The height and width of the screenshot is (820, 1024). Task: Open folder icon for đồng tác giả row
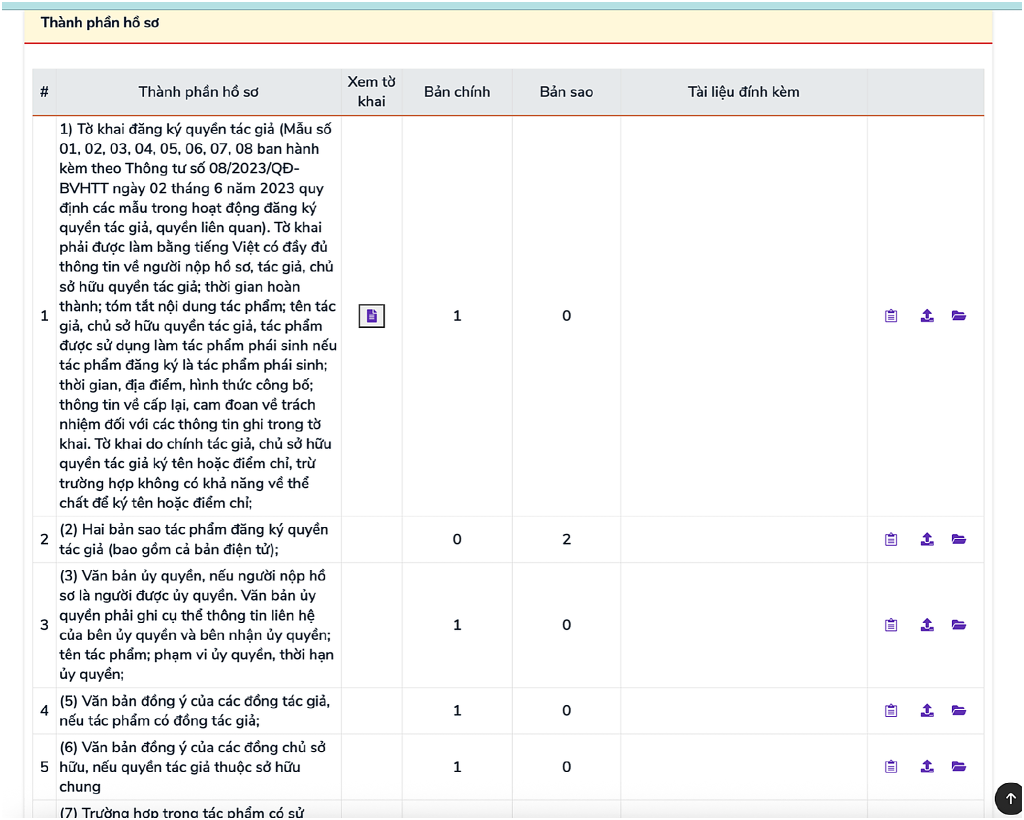click(959, 710)
